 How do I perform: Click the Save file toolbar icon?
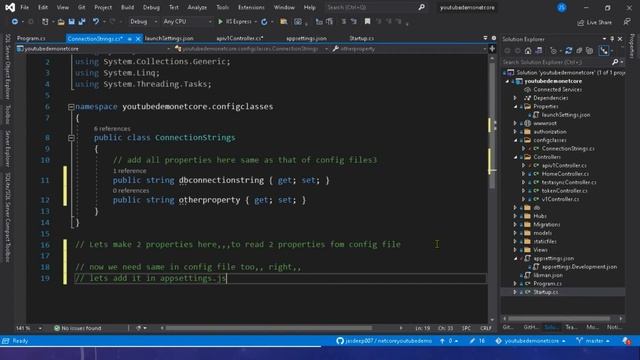71,22
